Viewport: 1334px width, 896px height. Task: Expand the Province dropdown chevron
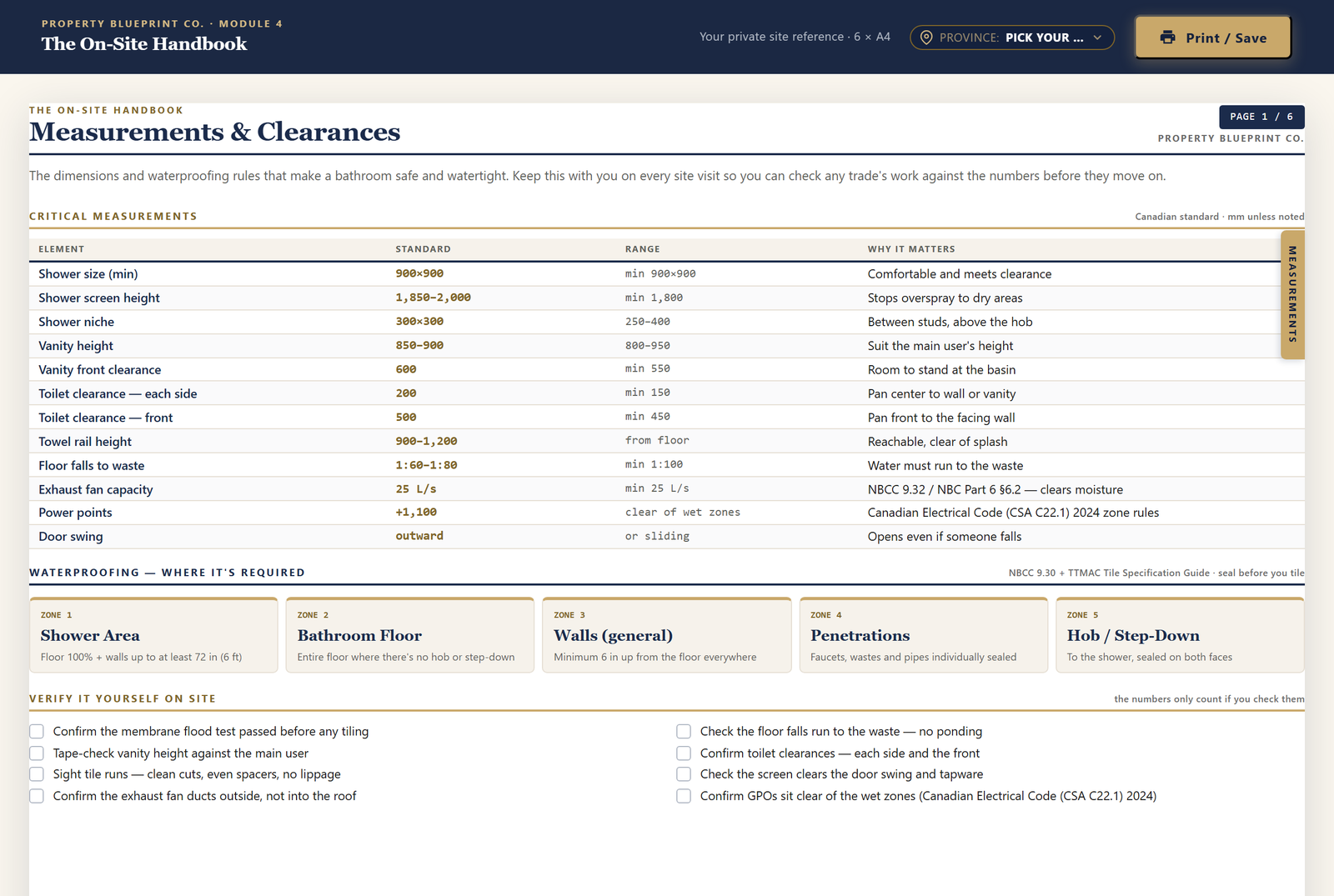(x=1097, y=38)
